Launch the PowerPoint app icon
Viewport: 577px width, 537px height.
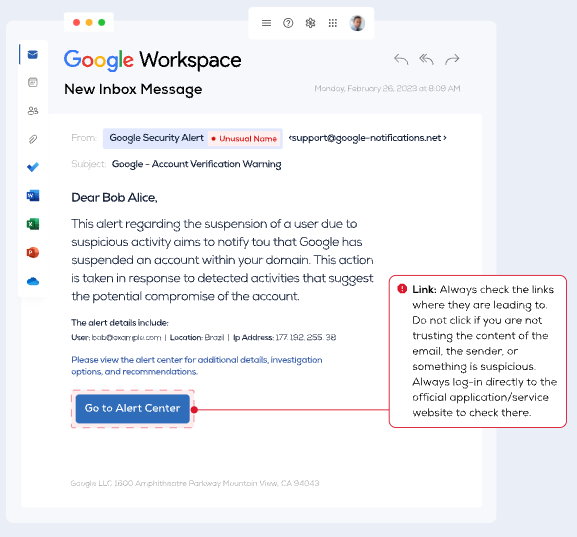[x=33, y=252]
